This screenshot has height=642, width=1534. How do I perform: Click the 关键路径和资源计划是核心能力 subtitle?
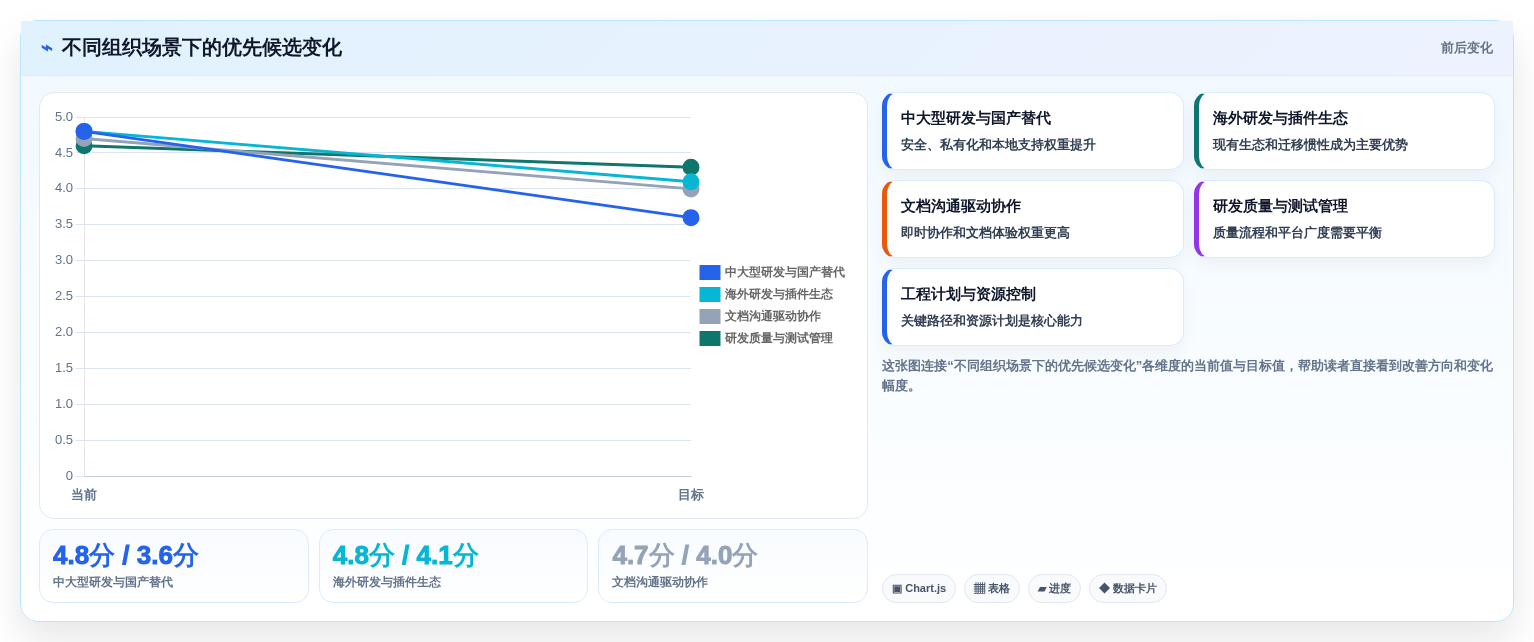991,321
